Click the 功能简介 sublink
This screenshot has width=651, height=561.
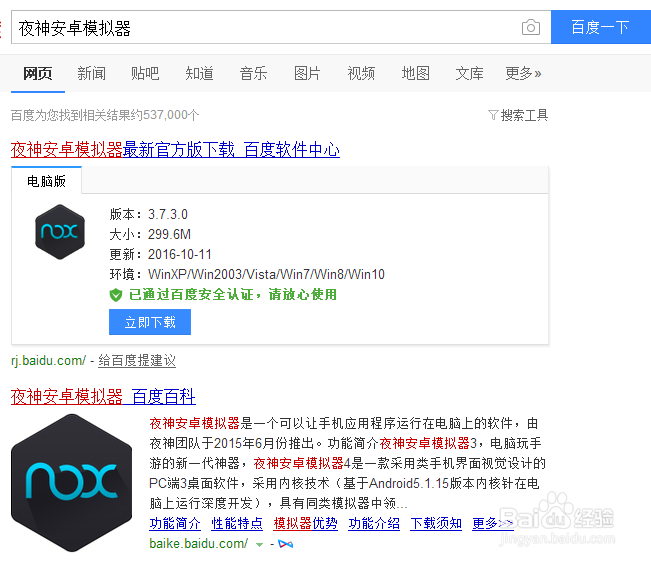pos(175,523)
